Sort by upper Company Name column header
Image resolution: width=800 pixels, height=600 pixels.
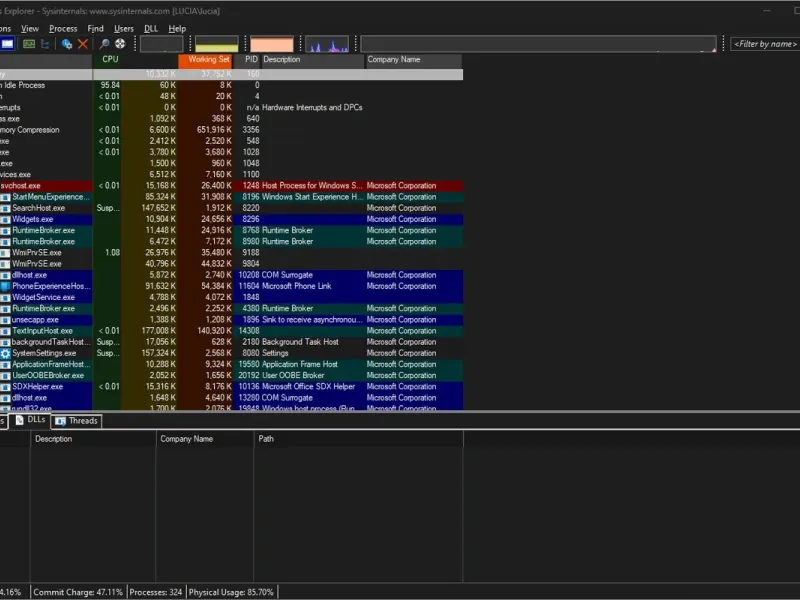(414, 60)
